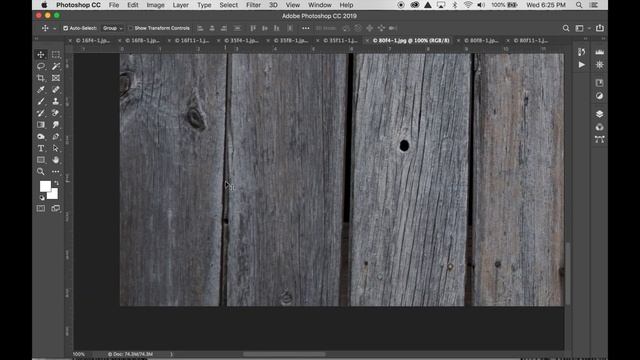Expand the right panel dock arrows
The width and height of the screenshot is (640, 360).
[603, 38]
